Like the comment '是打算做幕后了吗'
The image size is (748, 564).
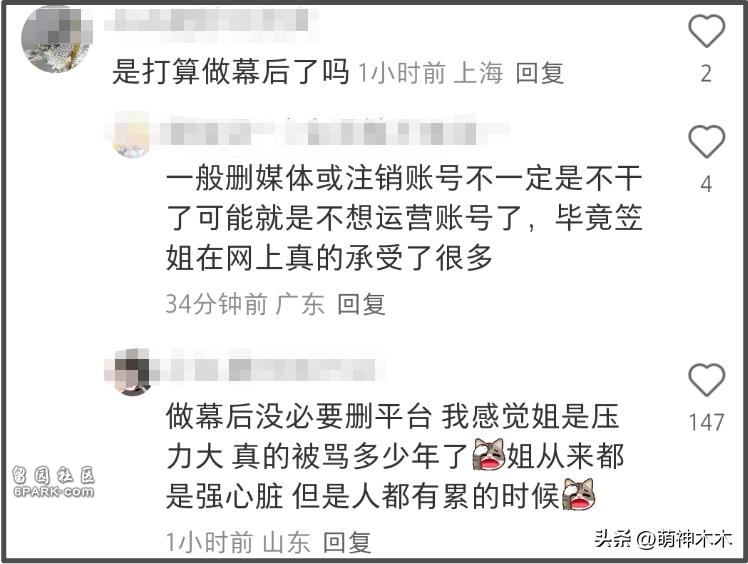[x=706, y=31]
